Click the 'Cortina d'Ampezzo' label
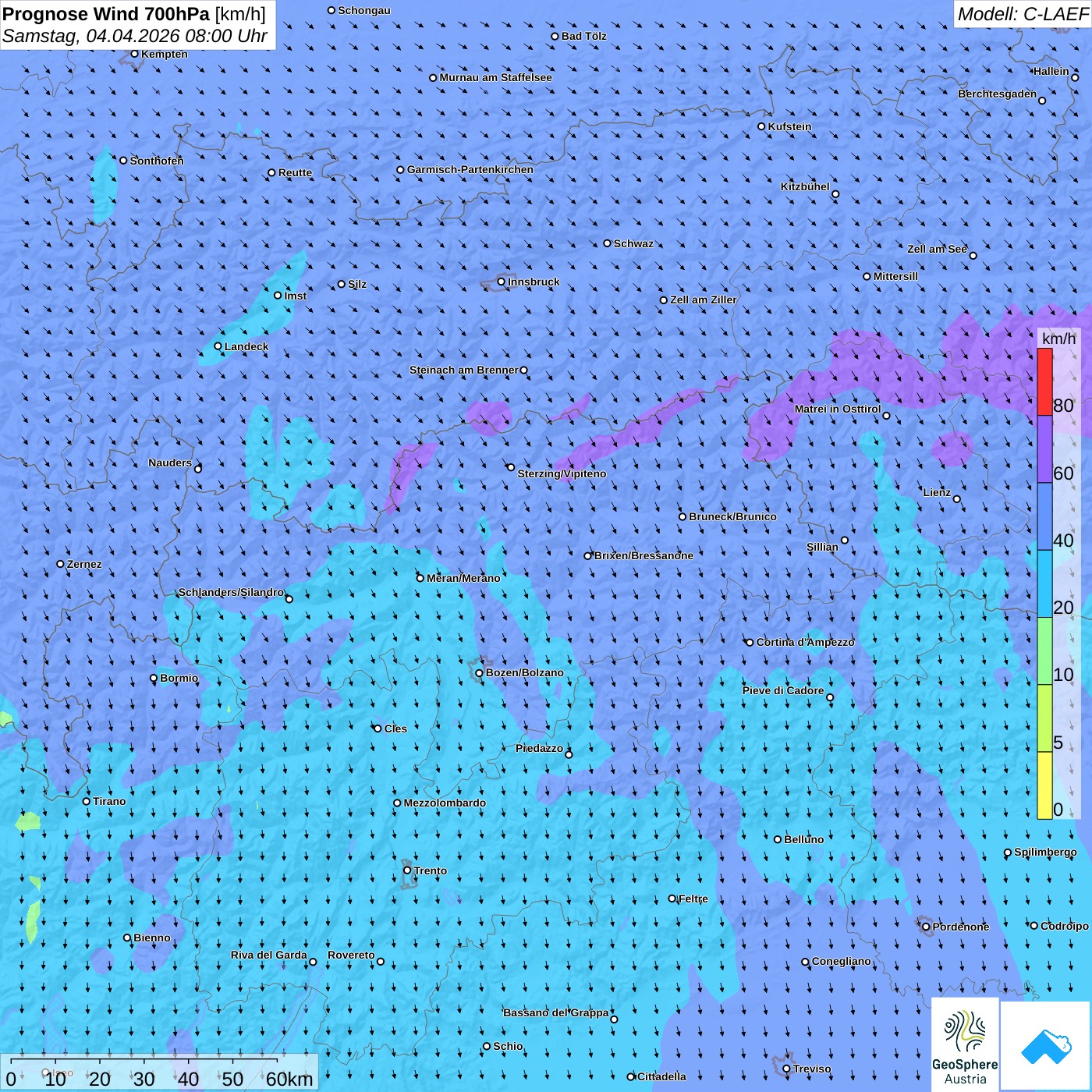The height and width of the screenshot is (1092, 1092). [x=806, y=642]
